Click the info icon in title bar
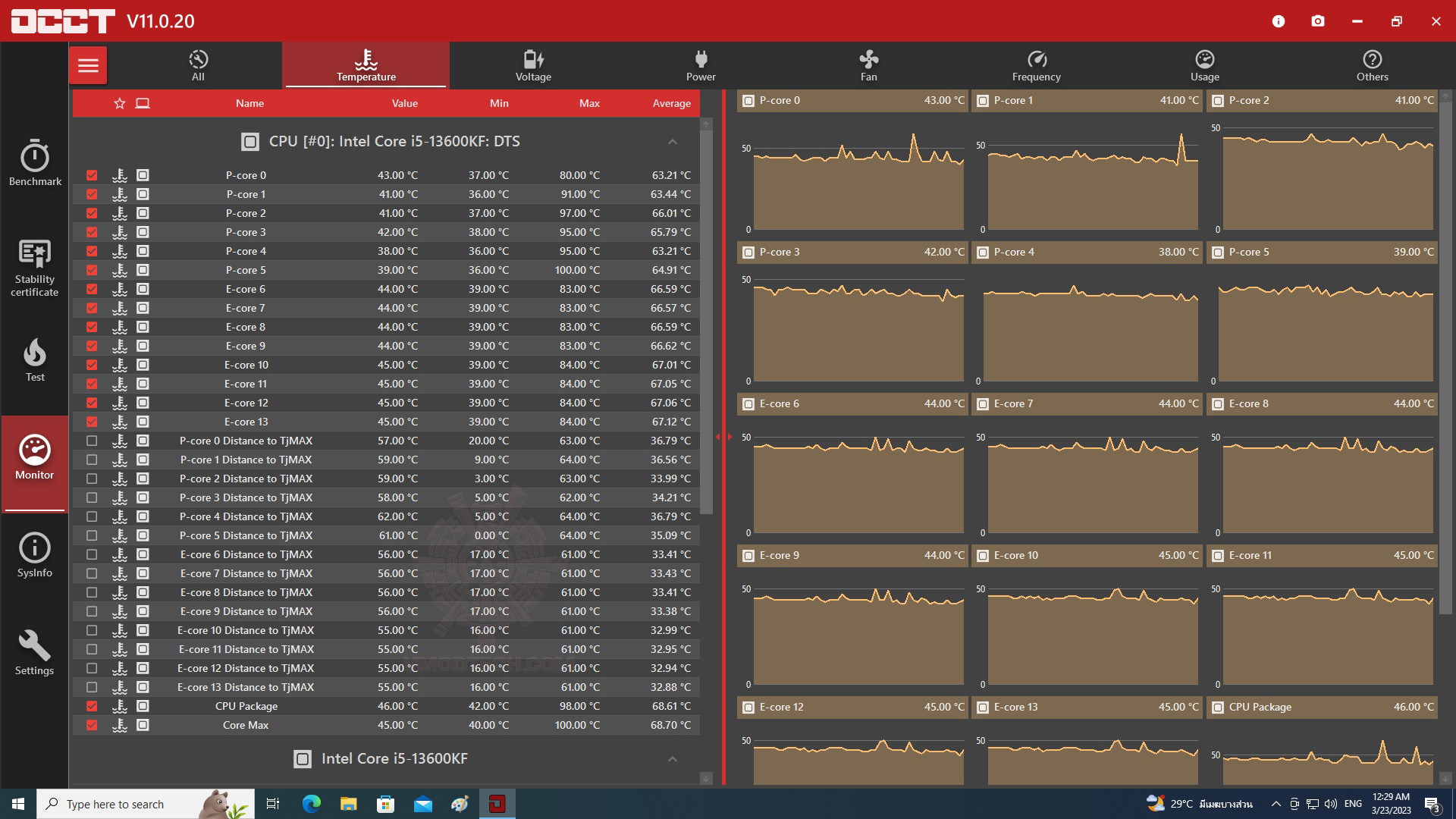This screenshot has height=819, width=1456. pos(1279,21)
